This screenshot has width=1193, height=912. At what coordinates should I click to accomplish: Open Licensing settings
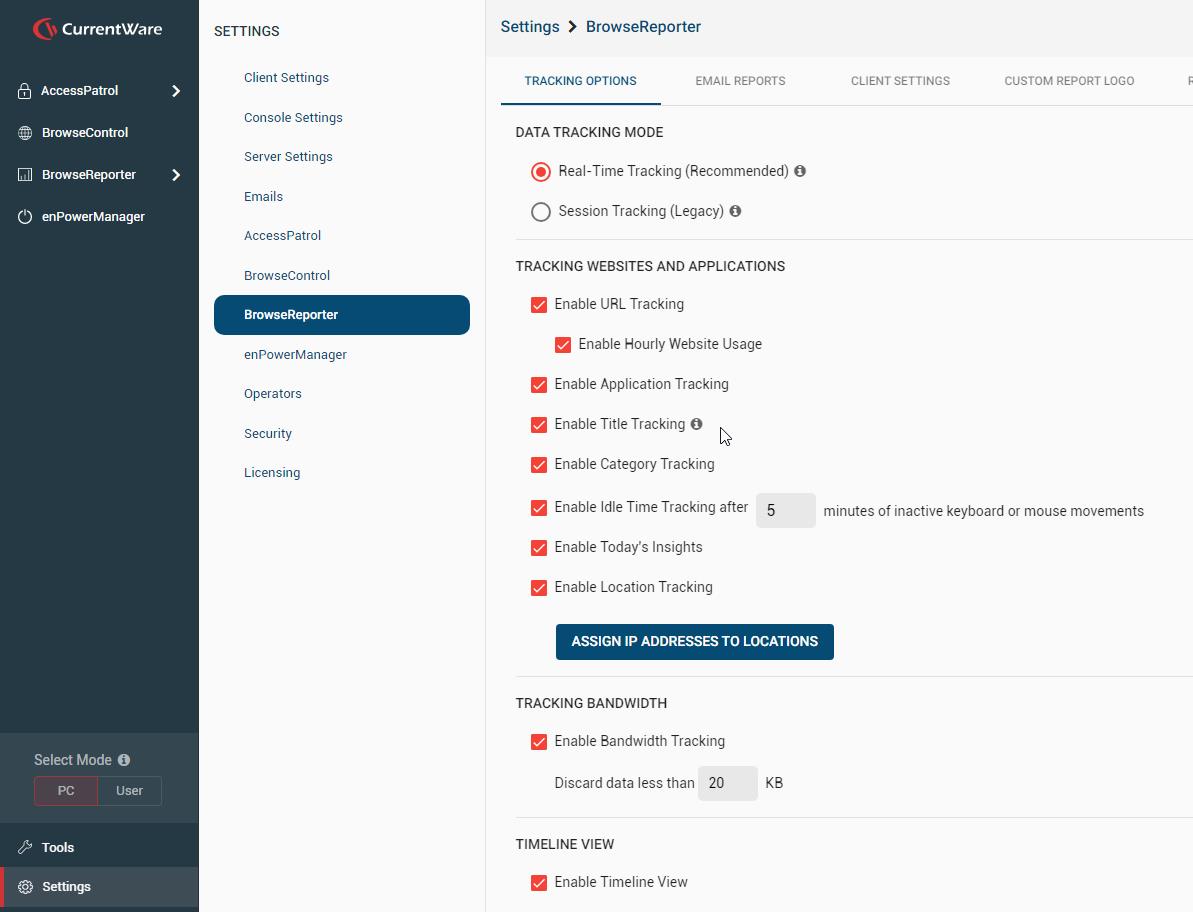tap(272, 472)
